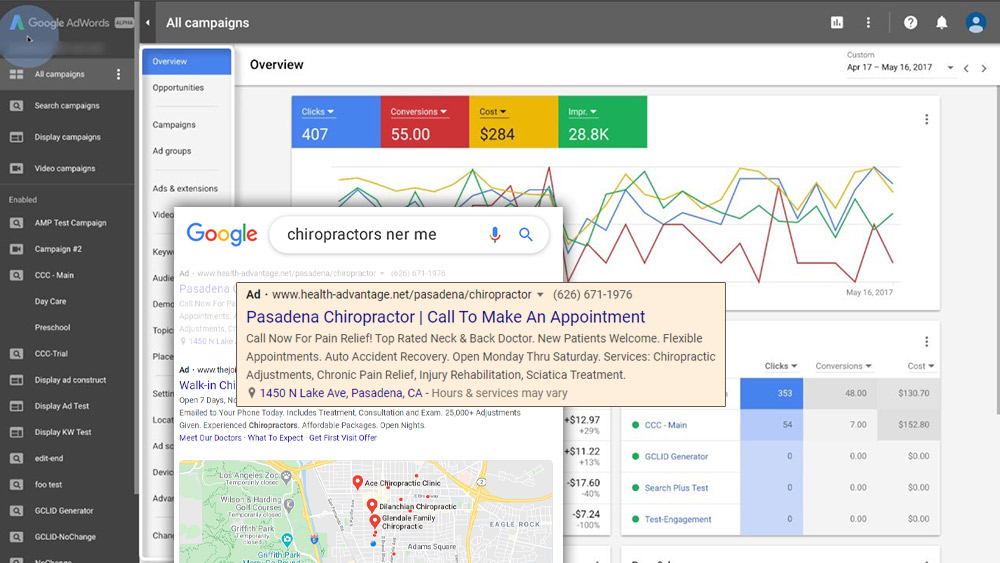Image resolution: width=1000 pixels, height=563 pixels.
Task: Click the What To Expect sitelink
Action: click(x=276, y=438)
